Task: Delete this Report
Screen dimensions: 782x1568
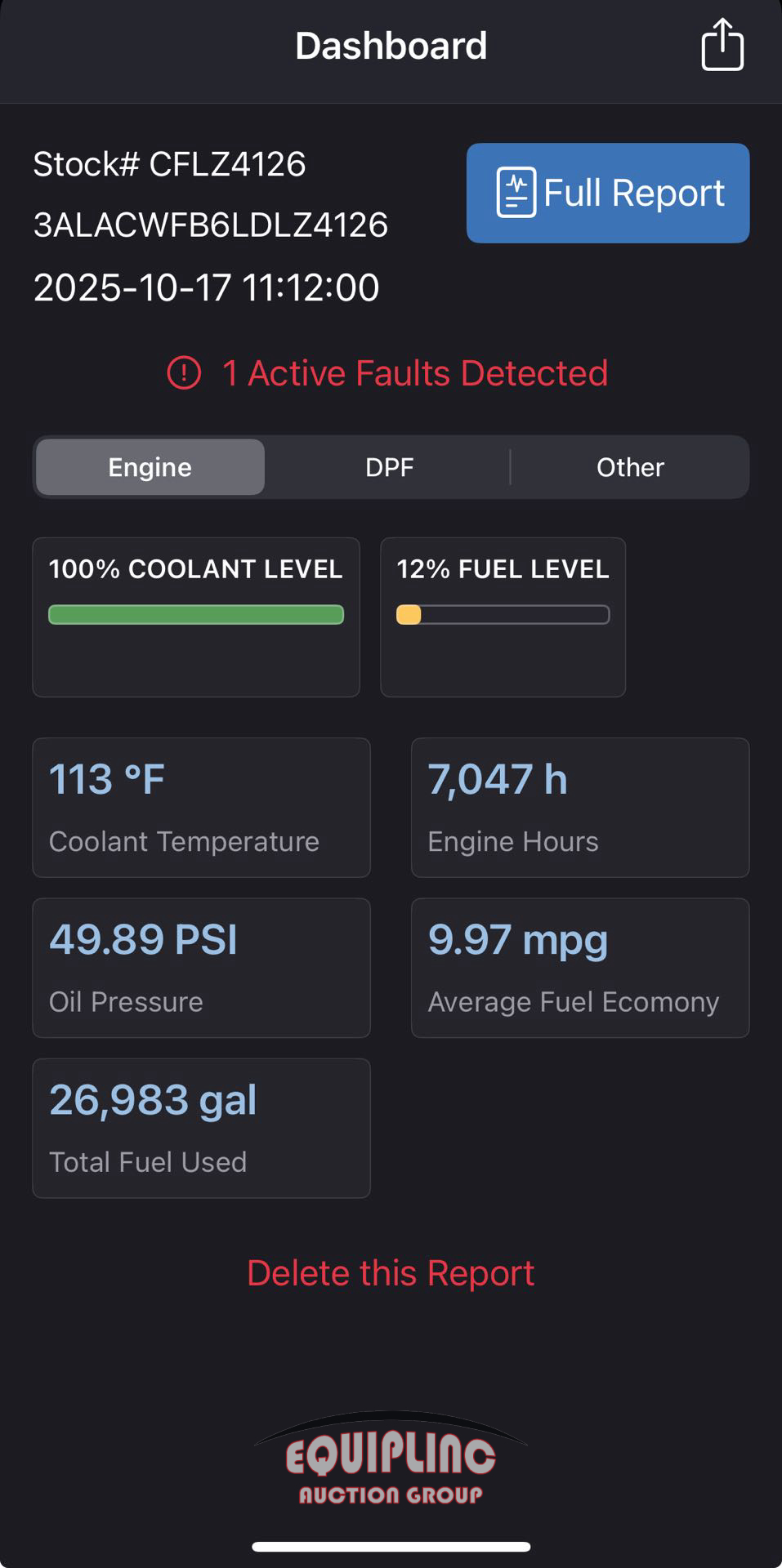Action: point(391,1273)
